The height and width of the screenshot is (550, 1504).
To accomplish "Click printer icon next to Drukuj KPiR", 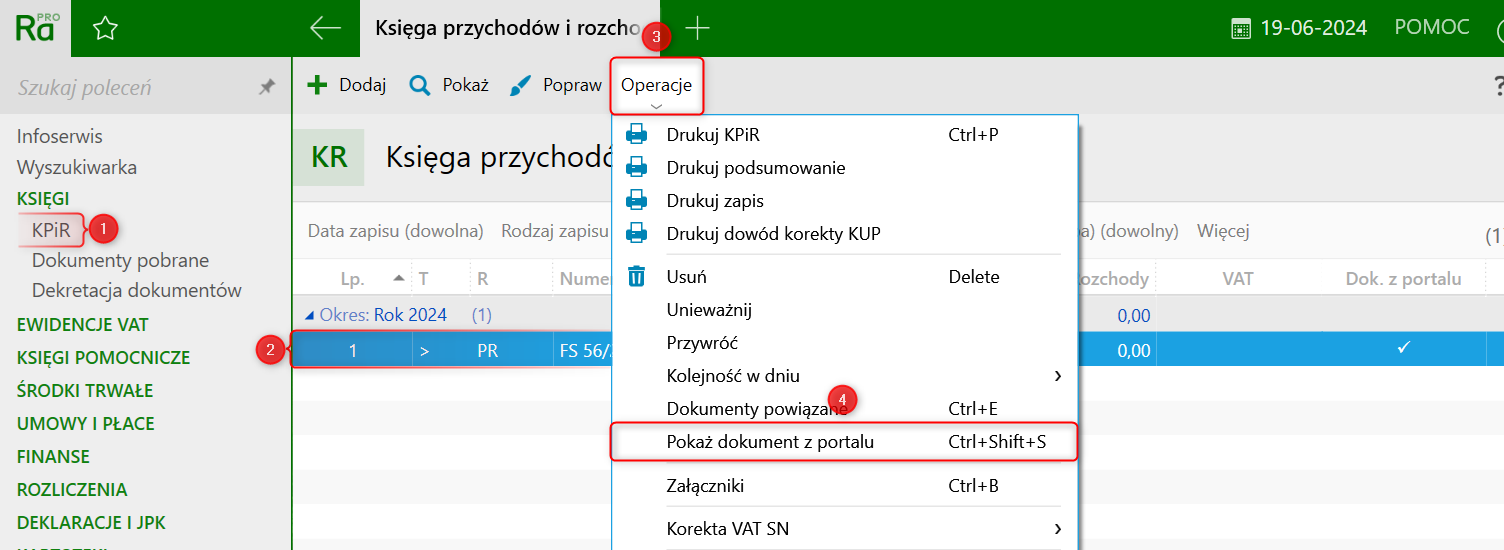I will click(x=636, y=134).
